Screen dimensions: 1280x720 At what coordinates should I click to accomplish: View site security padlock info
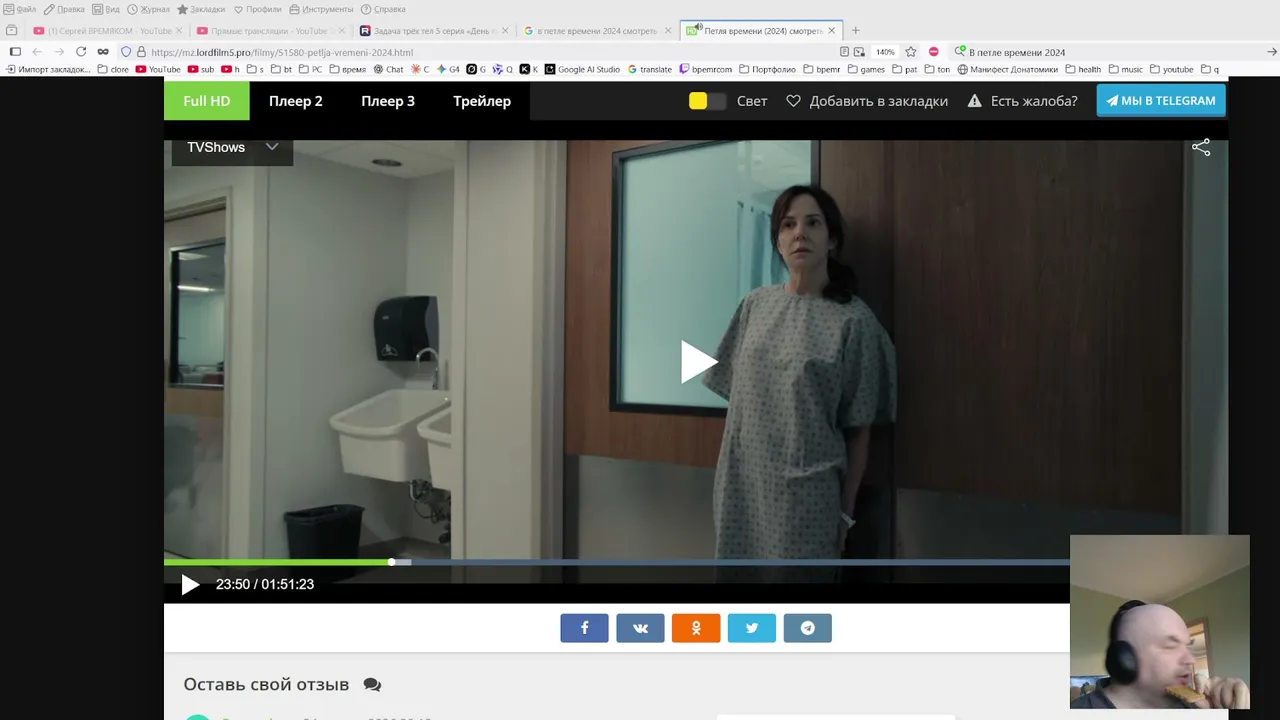click(141, 52)
